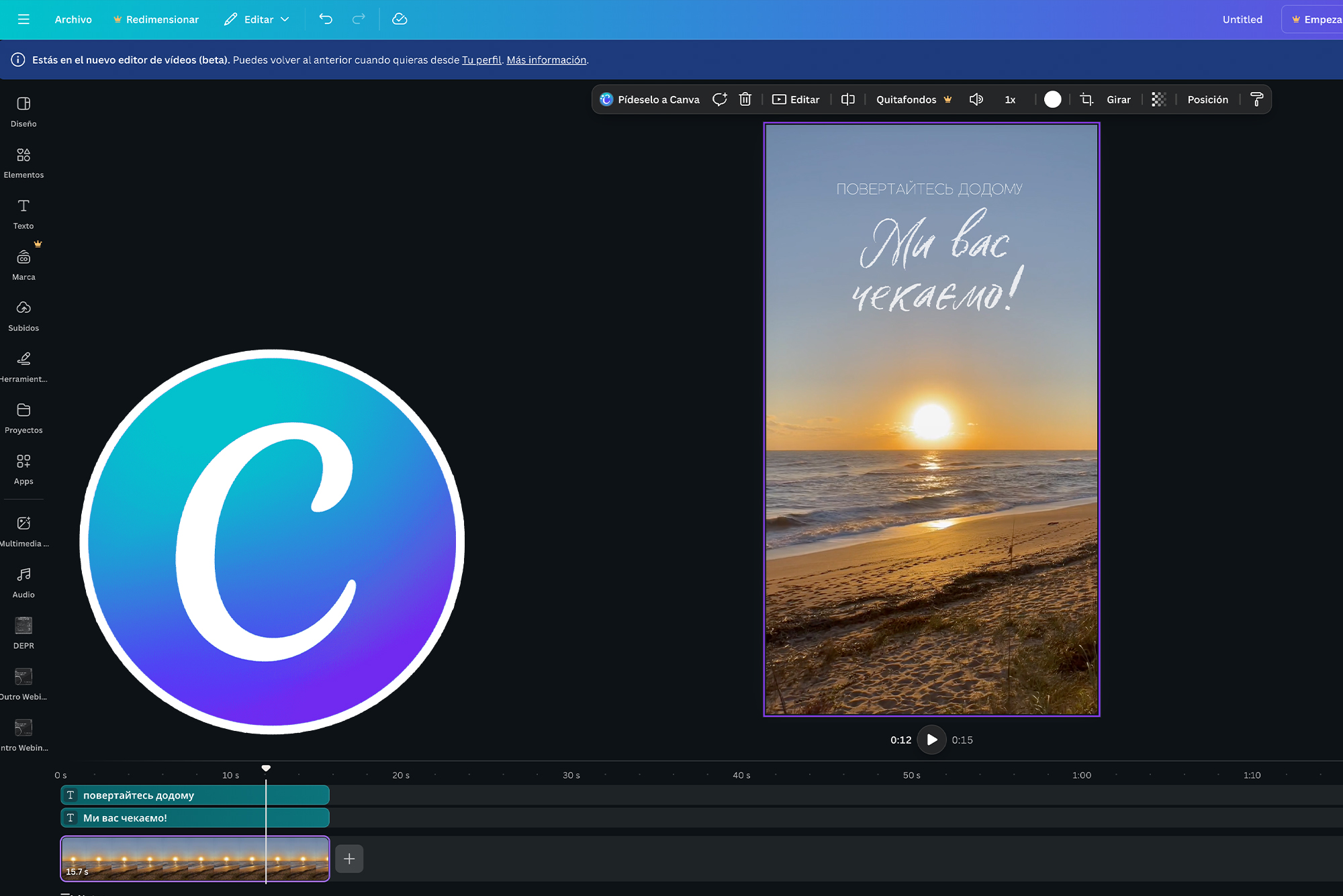Open the transparency checkerboard icon
Screen dimensions: 1343x896
[1159, 99]
